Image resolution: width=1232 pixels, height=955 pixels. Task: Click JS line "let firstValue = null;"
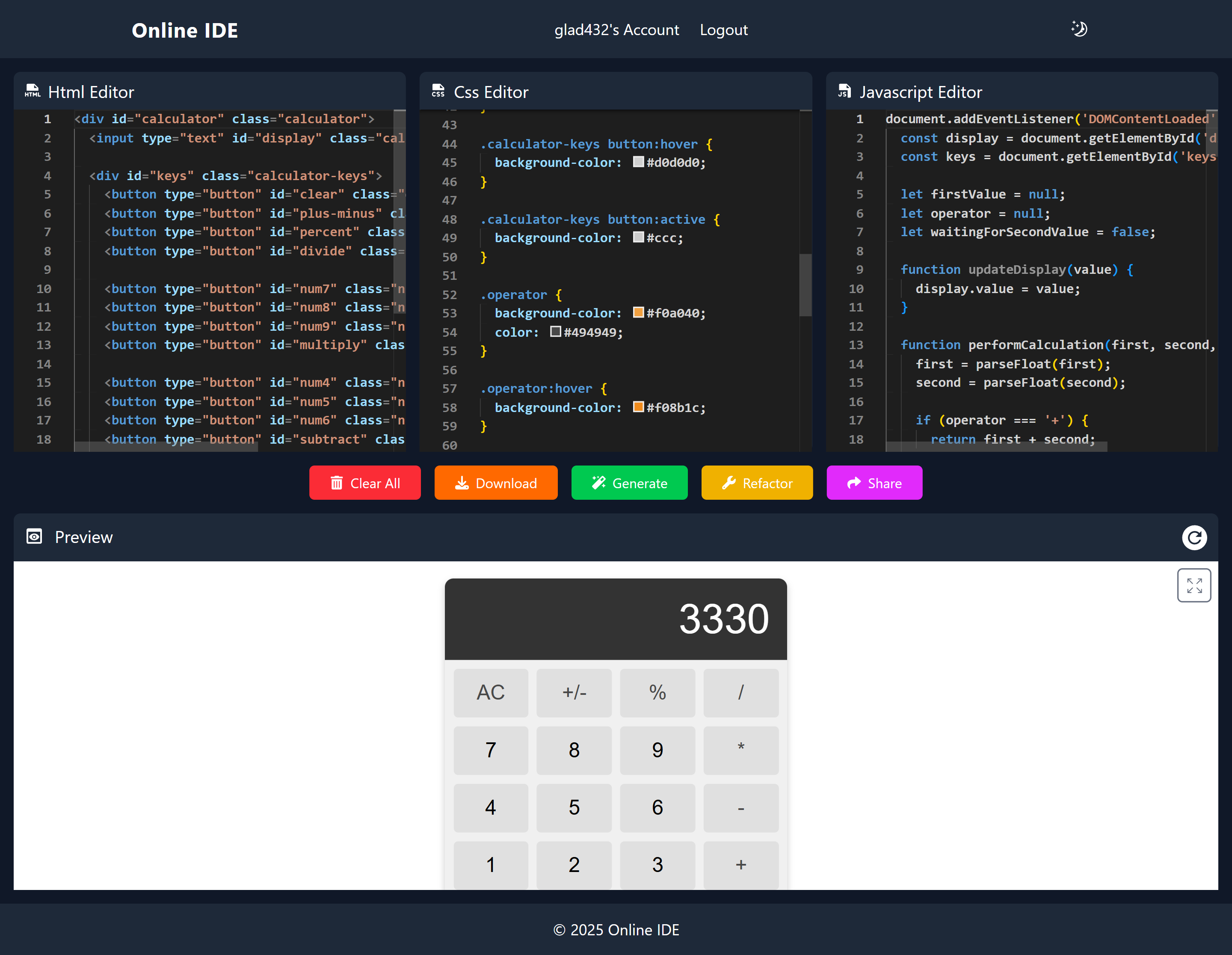coord(983,194)
